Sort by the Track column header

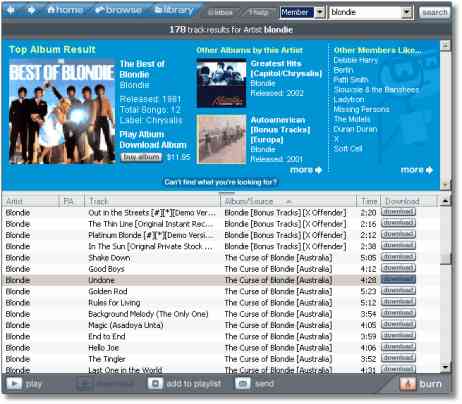click(152, 201)
